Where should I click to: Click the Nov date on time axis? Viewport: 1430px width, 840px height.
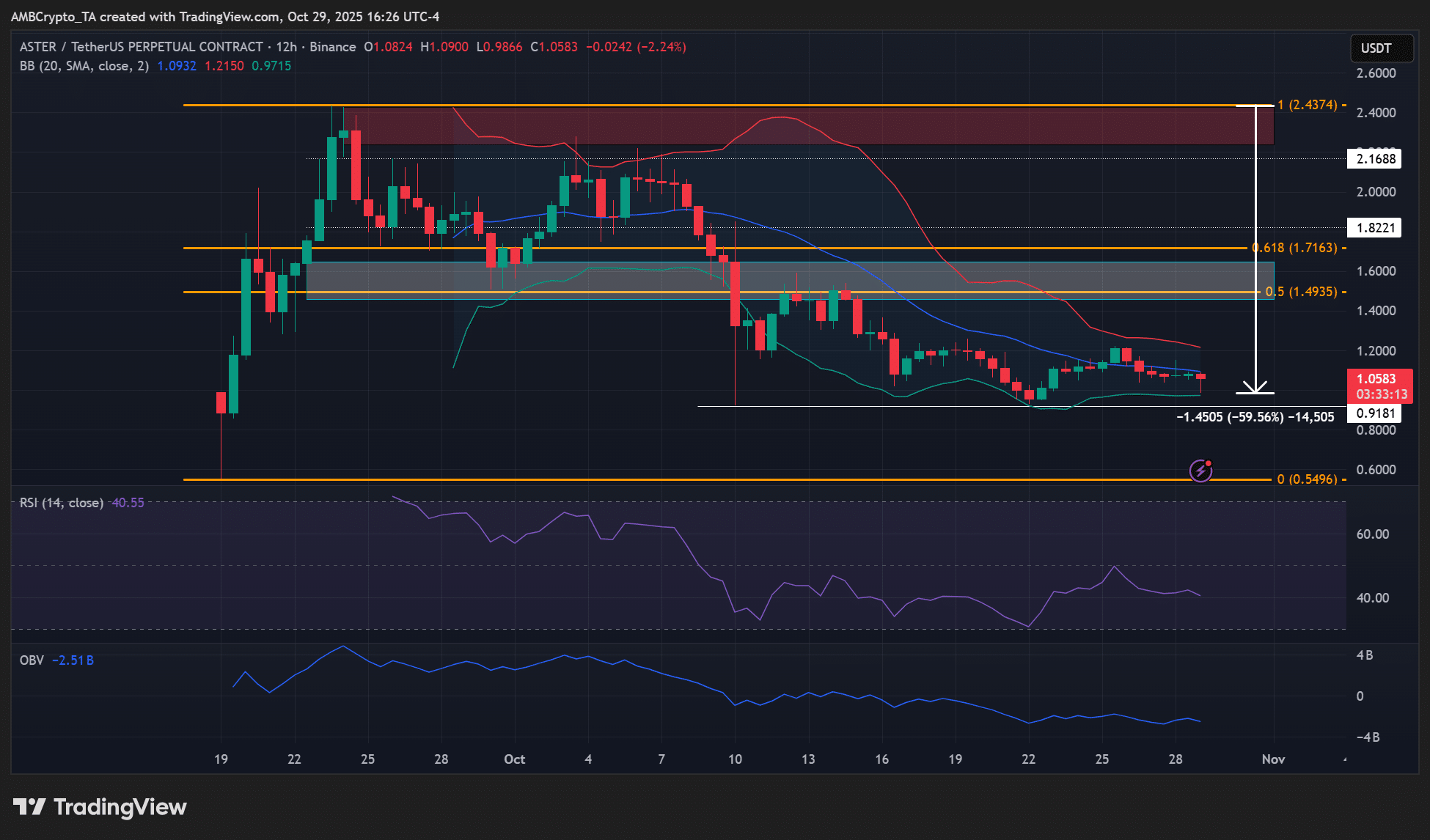click(1273, 759)
